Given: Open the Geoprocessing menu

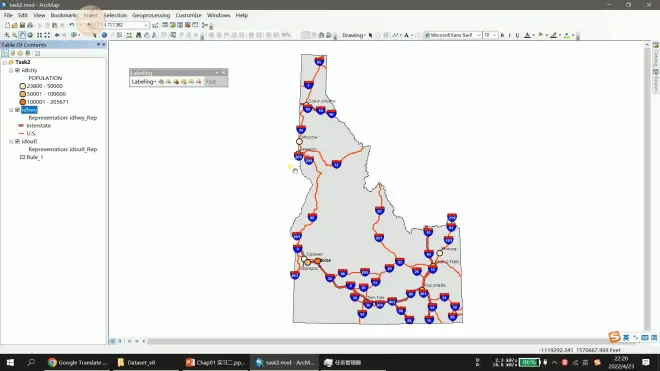Looking at the screenshot, I should [151, 15].
